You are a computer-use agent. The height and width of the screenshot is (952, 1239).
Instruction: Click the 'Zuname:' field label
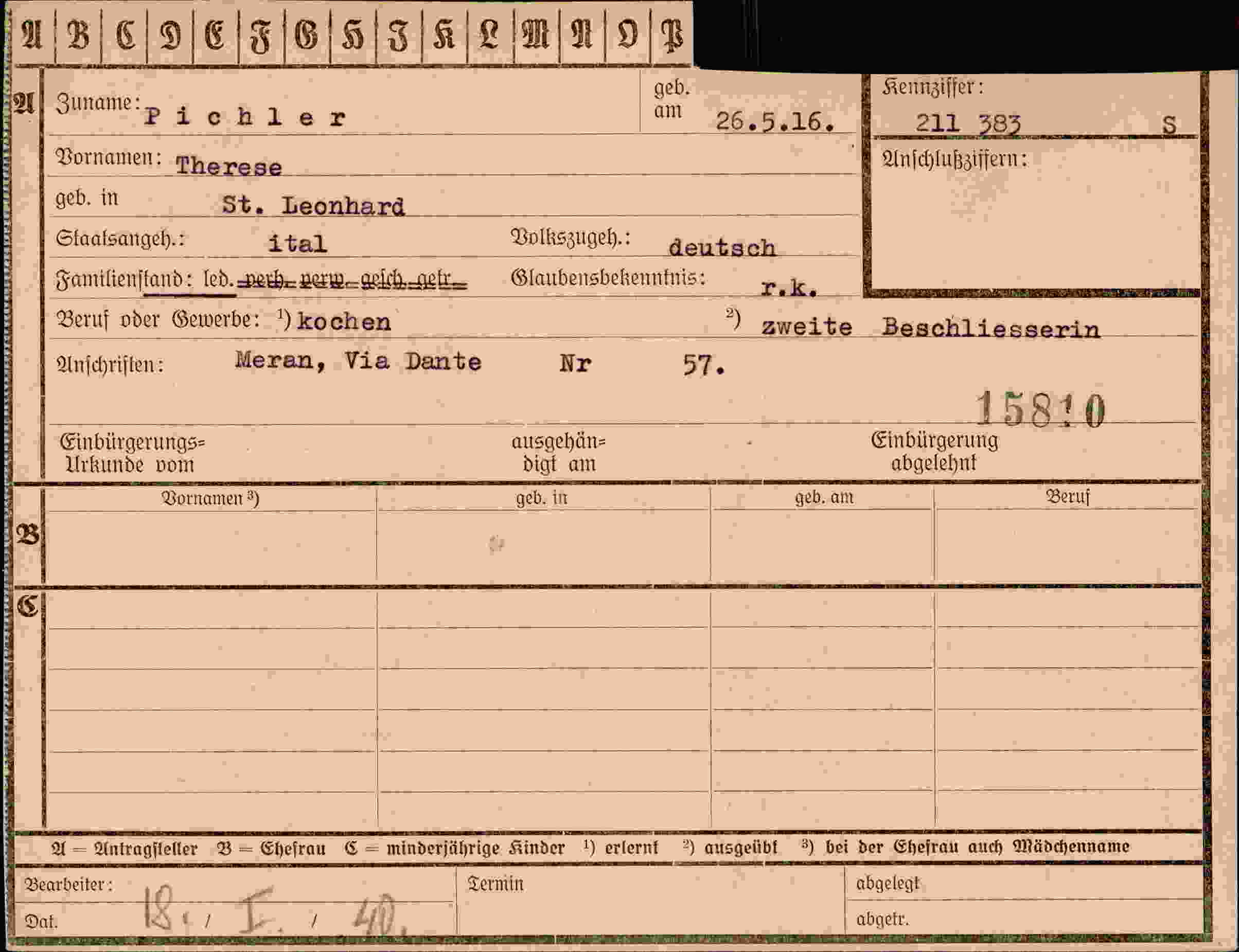[x=98, y=103]
